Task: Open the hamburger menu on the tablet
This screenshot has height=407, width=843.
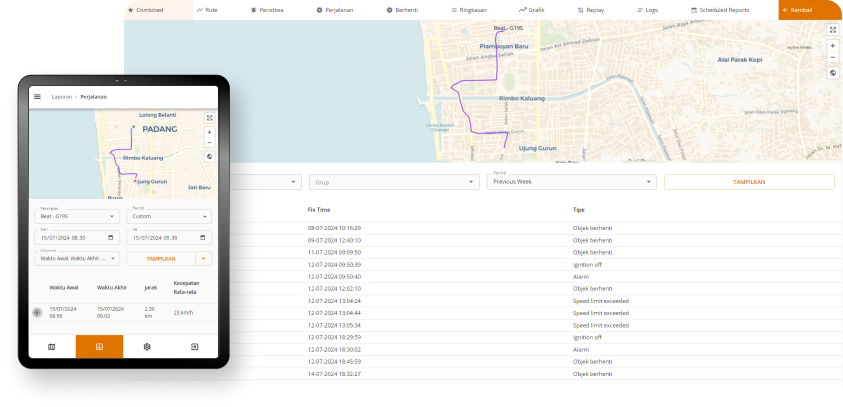Action: [38, 97]
